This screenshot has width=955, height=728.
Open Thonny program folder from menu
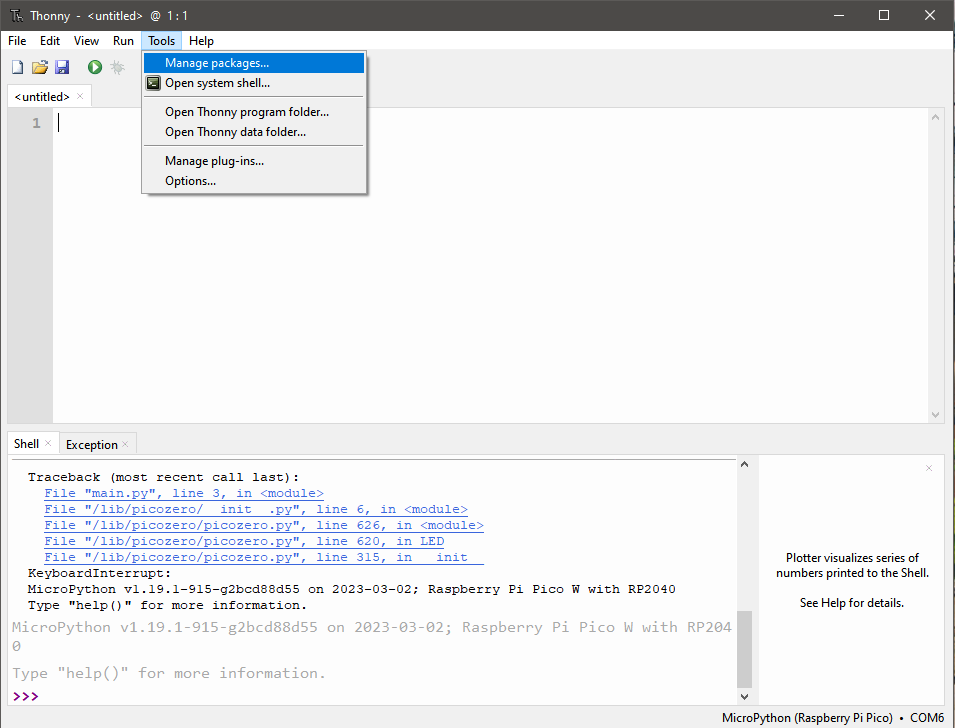pyautogui.click(x=246, y=112)
